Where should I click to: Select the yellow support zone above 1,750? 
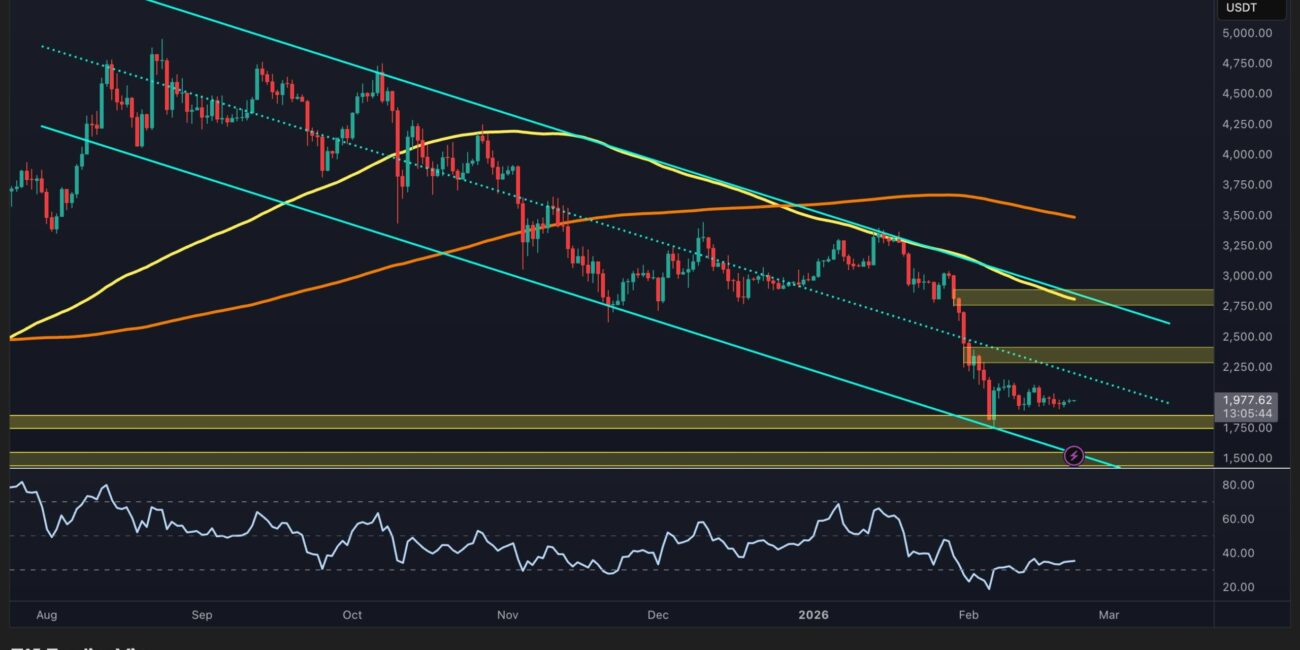(x=500, y=422)
